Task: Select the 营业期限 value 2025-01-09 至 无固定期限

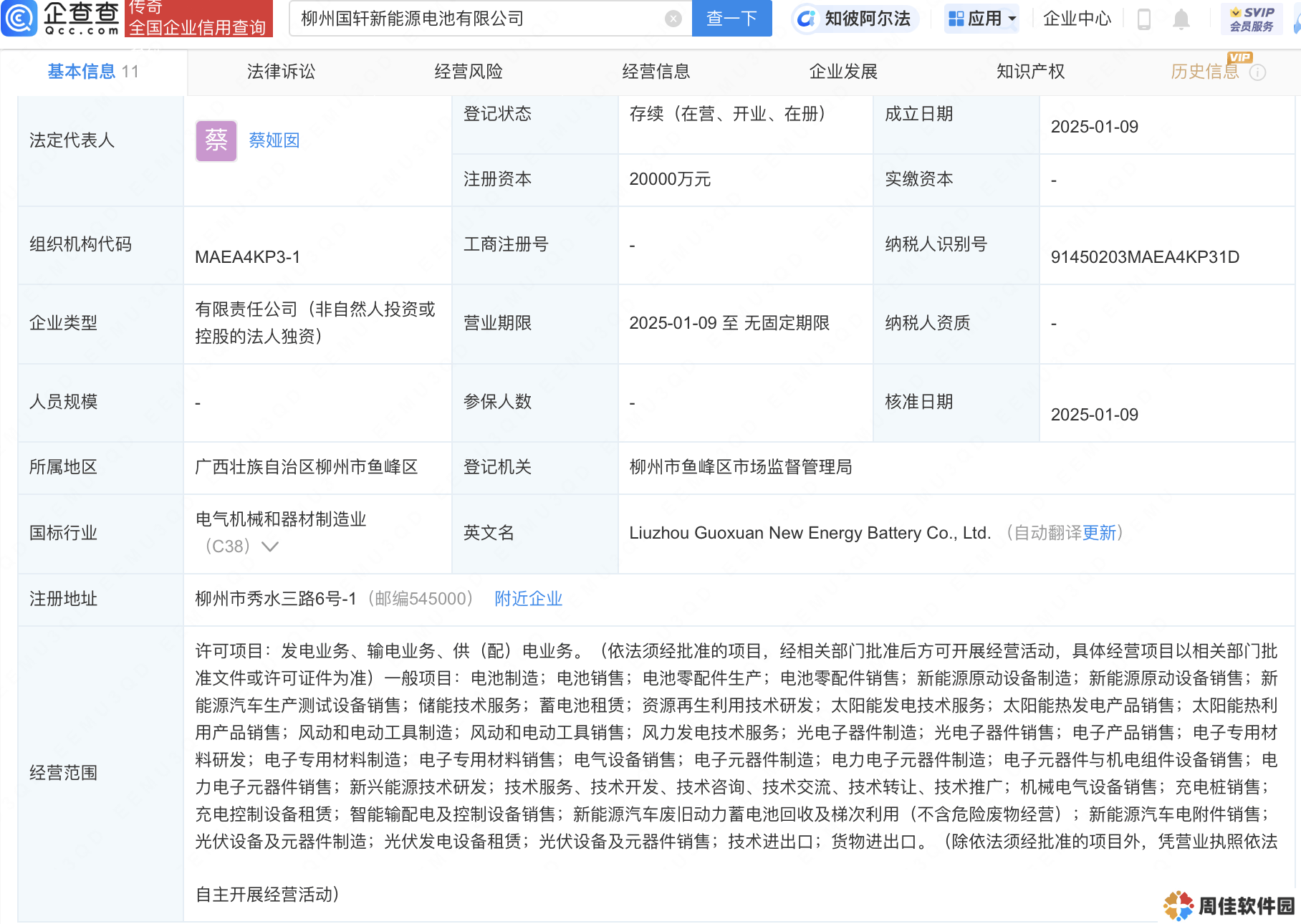Action: pos(729,323)
